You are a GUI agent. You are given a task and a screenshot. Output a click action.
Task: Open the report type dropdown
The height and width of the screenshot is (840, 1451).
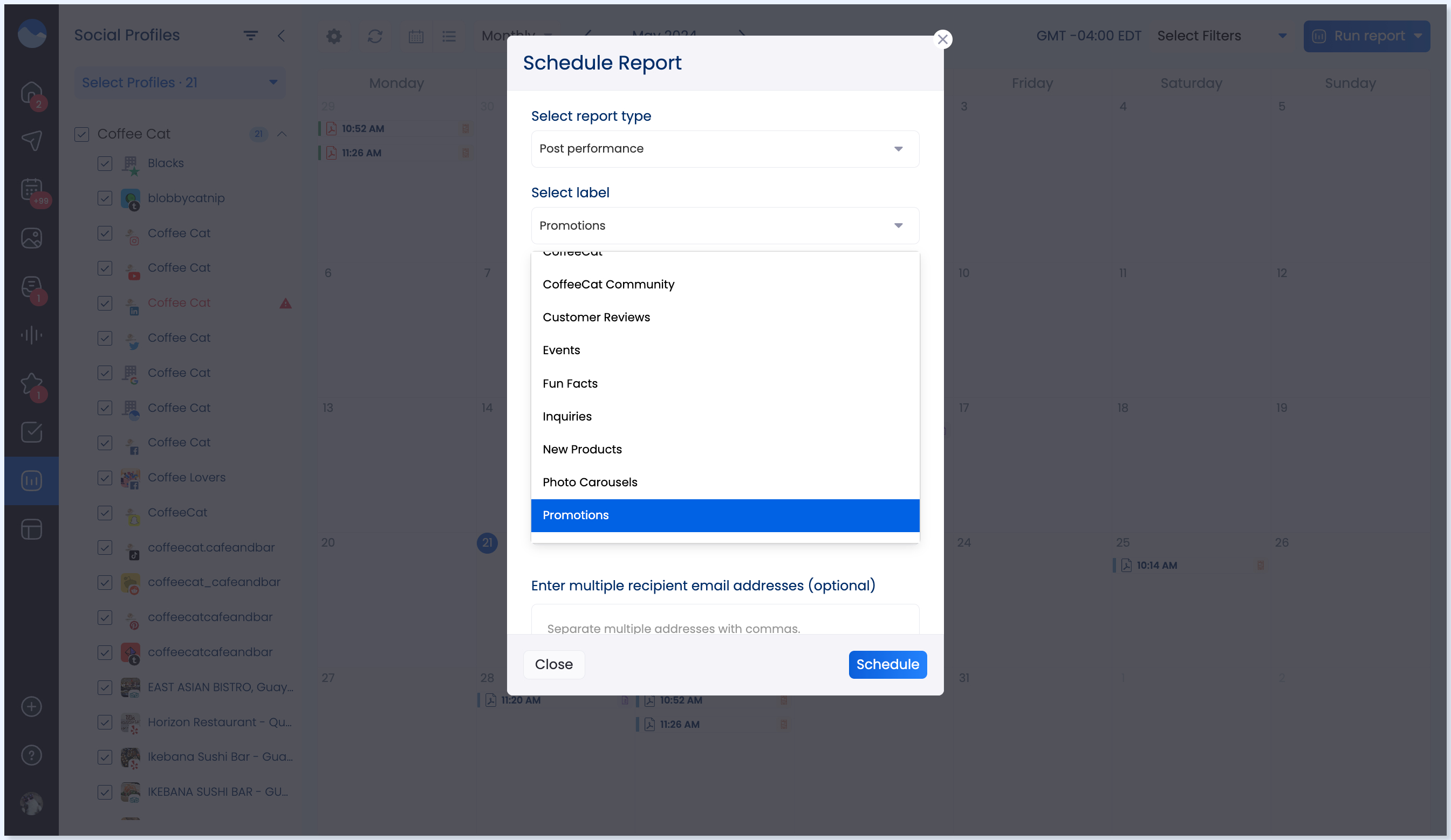coord(724,149)
